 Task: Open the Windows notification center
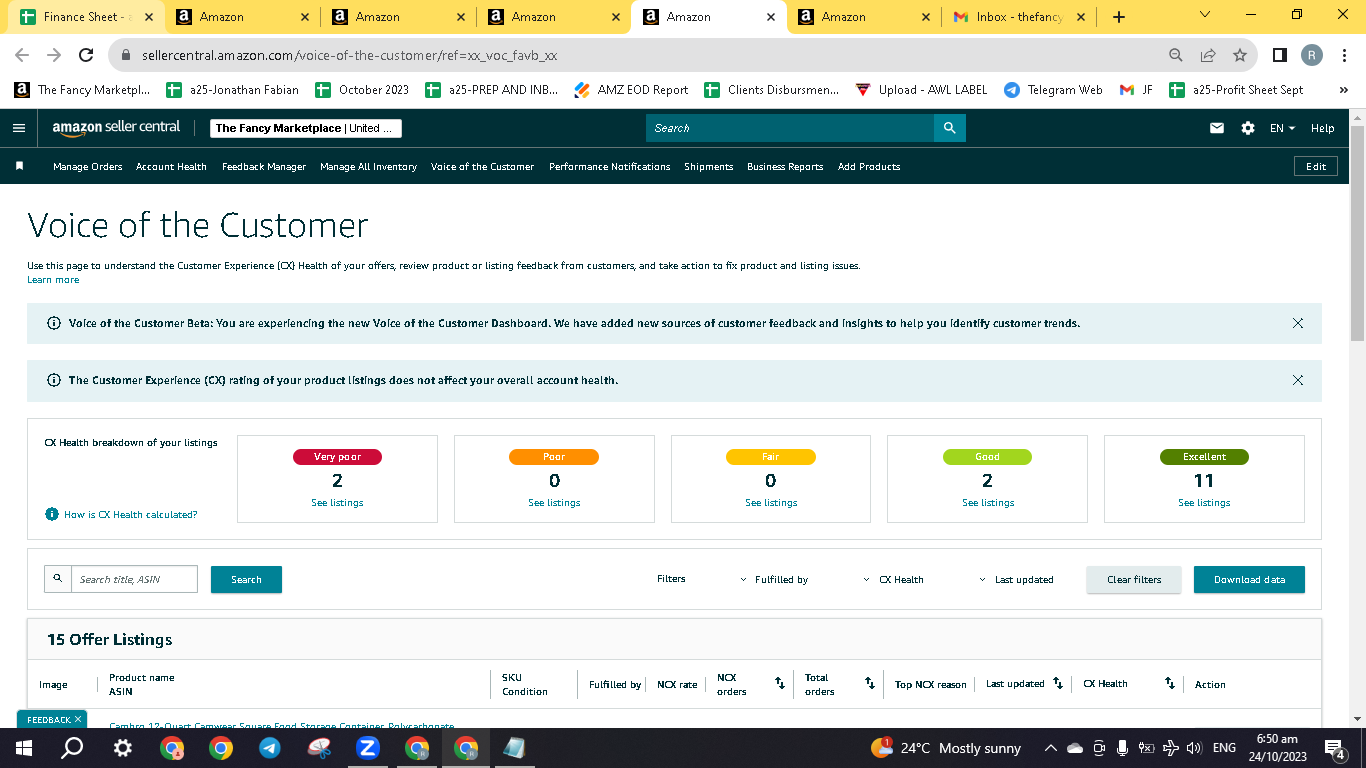pyautogui.click(x=1334, y=748)
